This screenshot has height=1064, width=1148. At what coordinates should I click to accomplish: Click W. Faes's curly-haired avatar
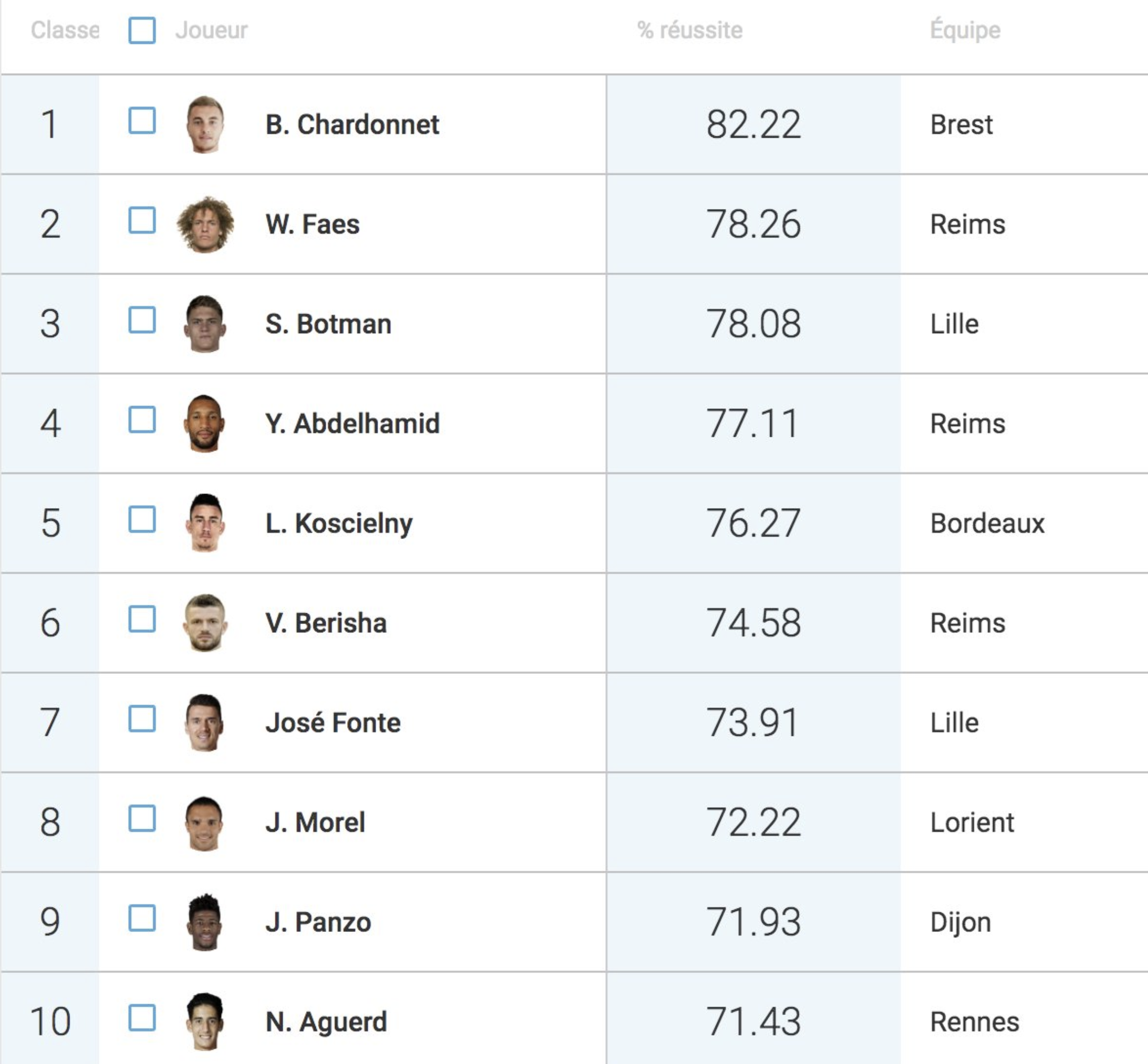point(205,224)
